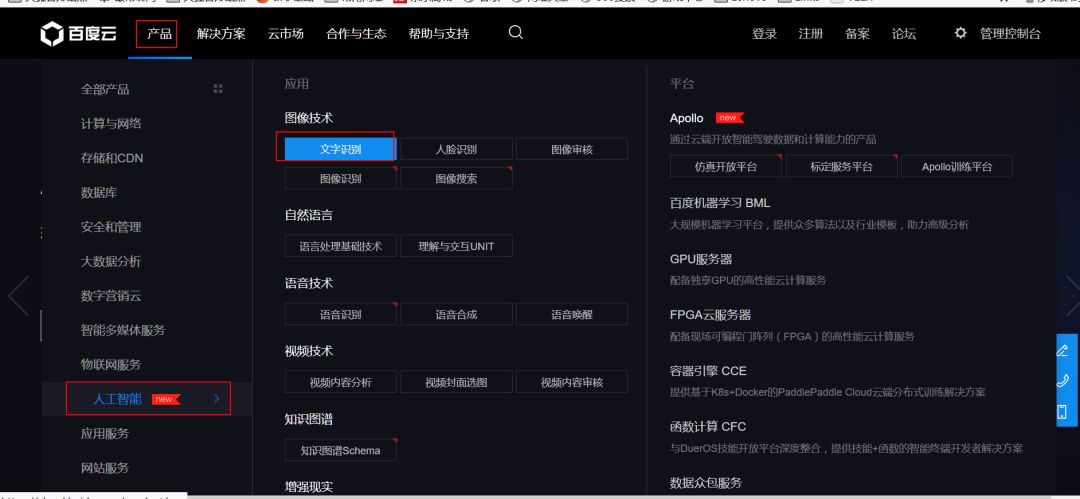The image size is (1080, 499).
Task: Select 计算与网络 category
Action: [x=111, y=123]
